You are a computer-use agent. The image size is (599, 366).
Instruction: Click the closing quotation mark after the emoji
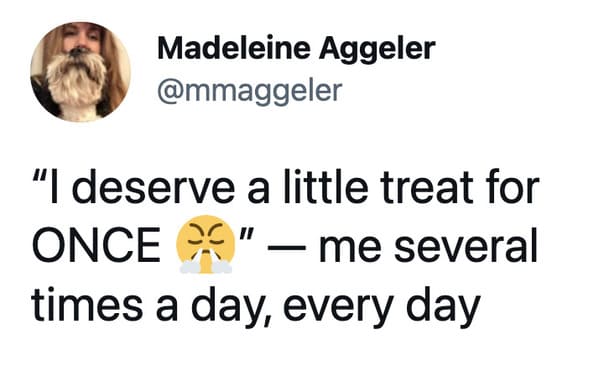[x=247, y=234]
